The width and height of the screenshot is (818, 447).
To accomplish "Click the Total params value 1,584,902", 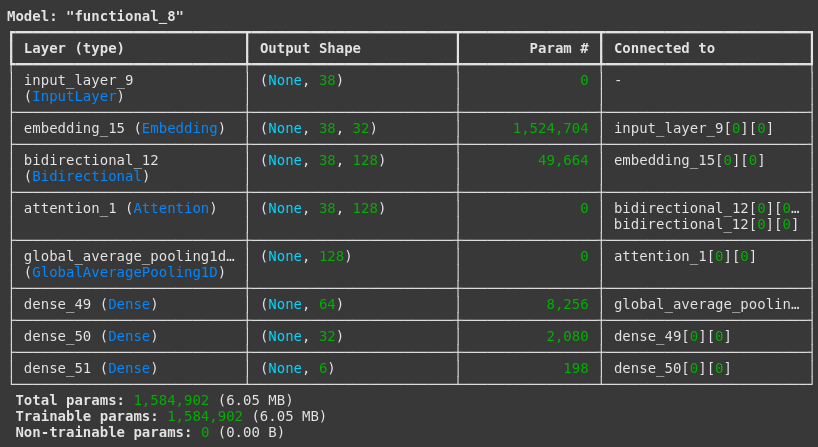I will (171, 400).
